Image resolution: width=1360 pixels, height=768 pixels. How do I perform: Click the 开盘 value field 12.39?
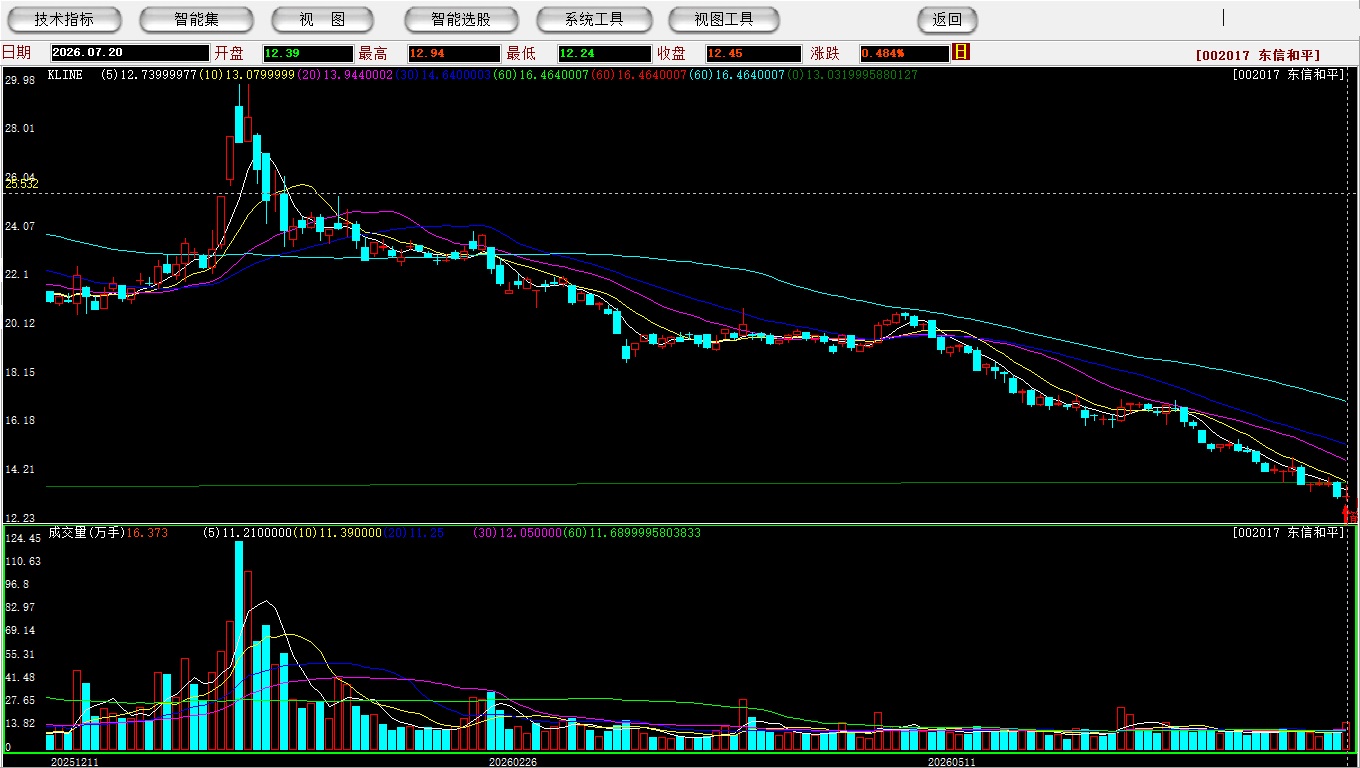(x=308, y=53)
